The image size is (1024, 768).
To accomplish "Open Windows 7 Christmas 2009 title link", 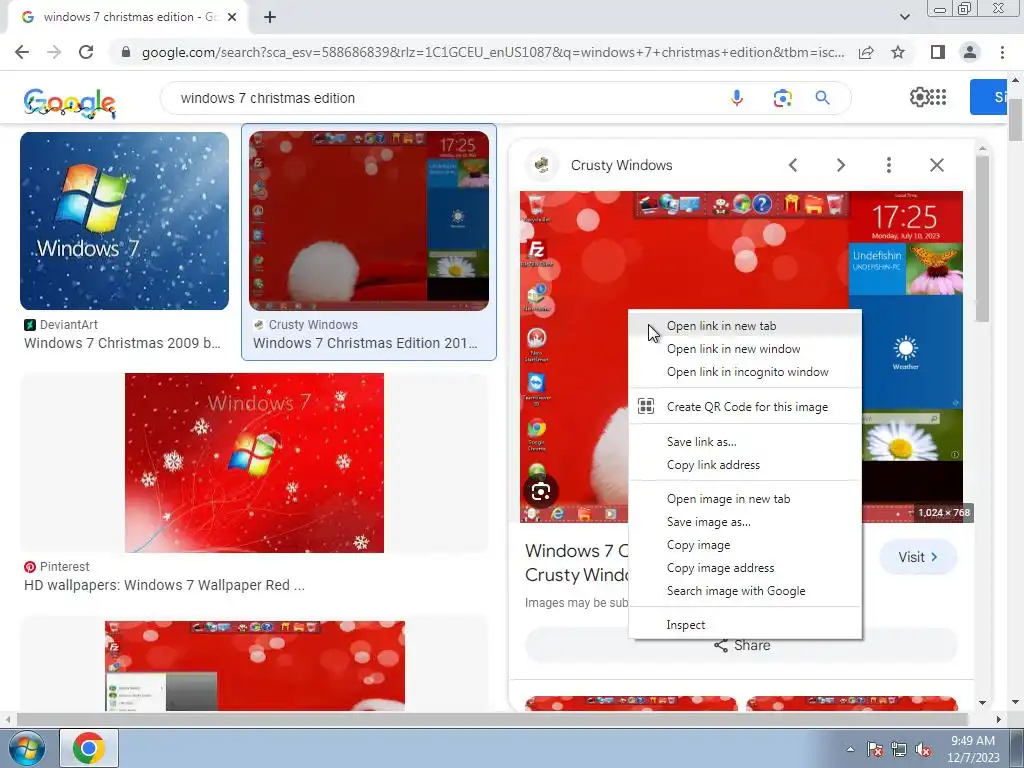I will coord(122,343).
